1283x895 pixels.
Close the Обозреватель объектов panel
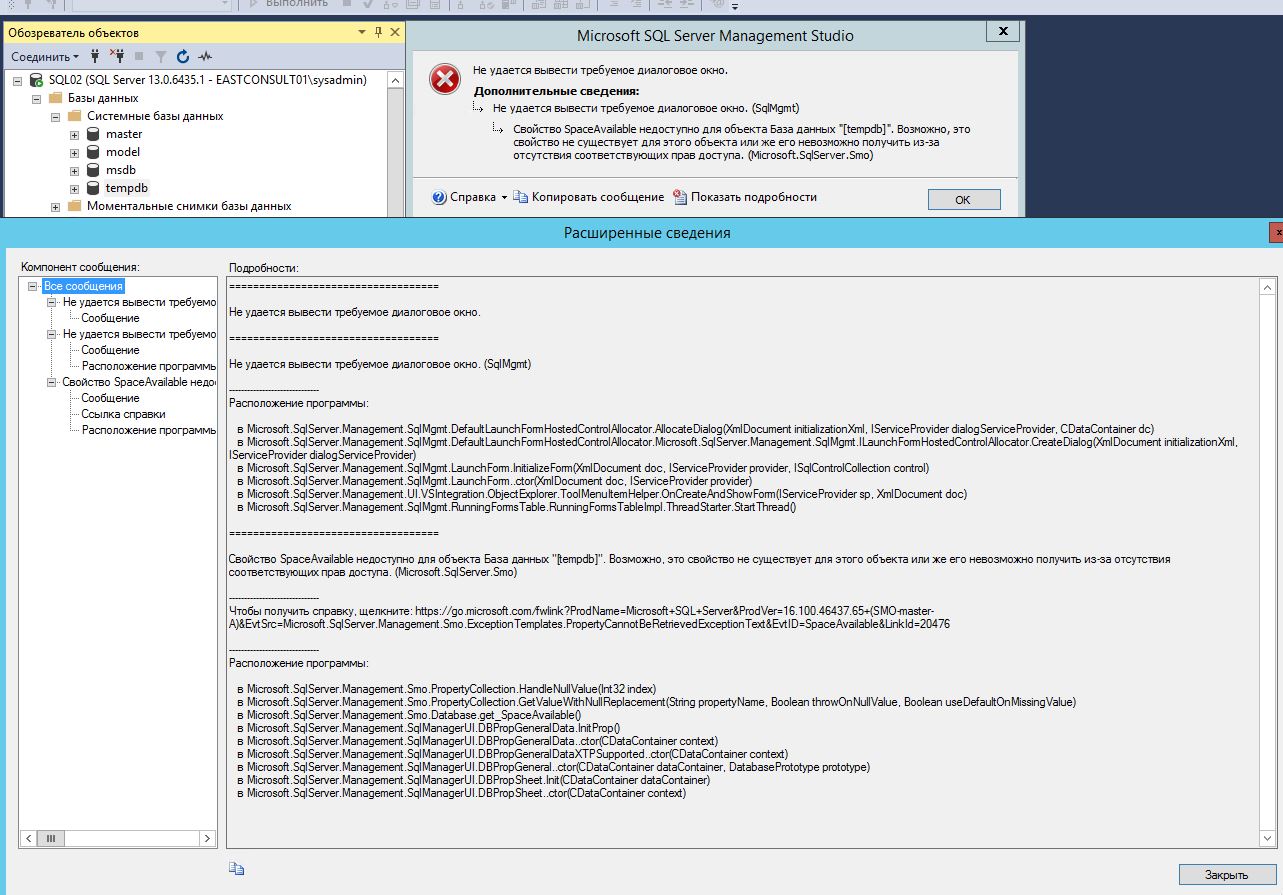tap(395, 33)
